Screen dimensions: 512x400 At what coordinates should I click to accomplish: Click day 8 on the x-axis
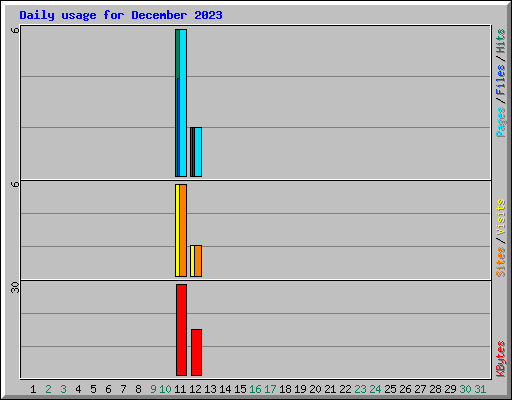138,389
